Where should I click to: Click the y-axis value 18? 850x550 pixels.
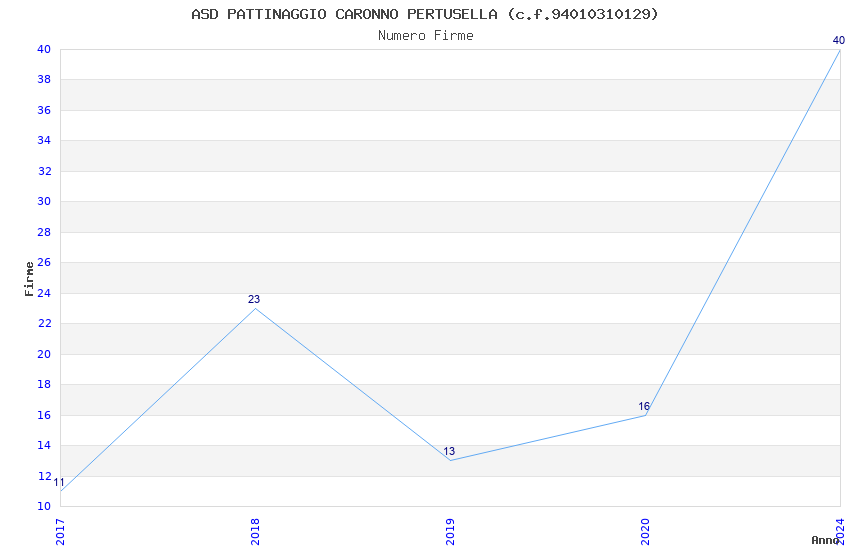[44, 385]
